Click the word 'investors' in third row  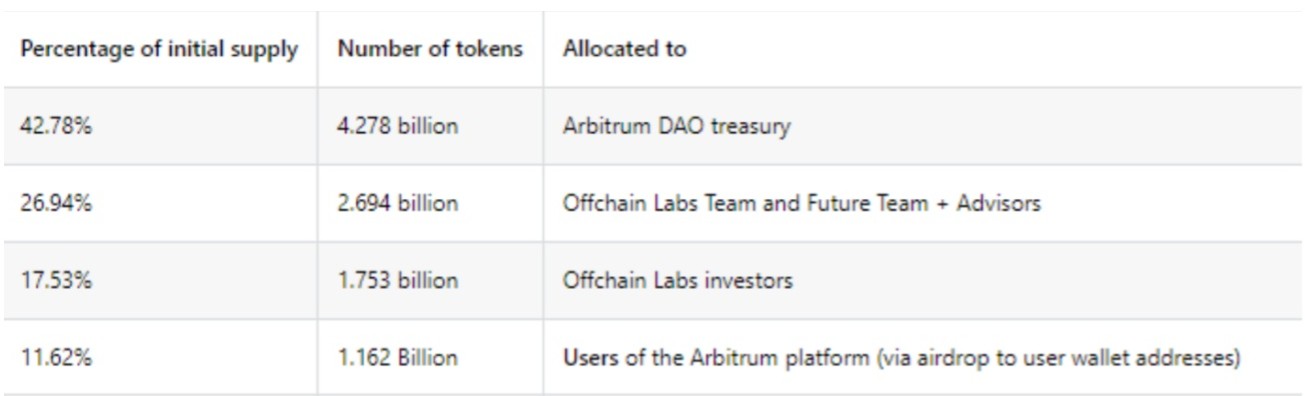750,280
